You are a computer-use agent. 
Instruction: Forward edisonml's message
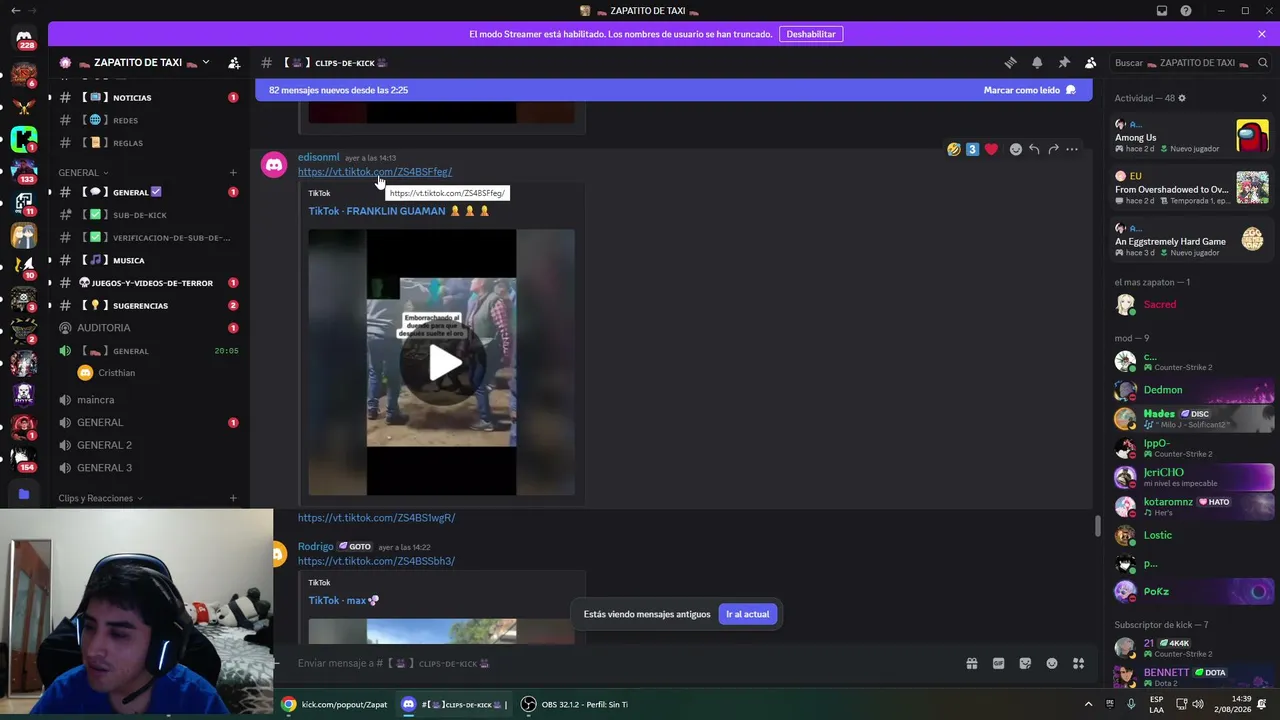point(1053,149)
